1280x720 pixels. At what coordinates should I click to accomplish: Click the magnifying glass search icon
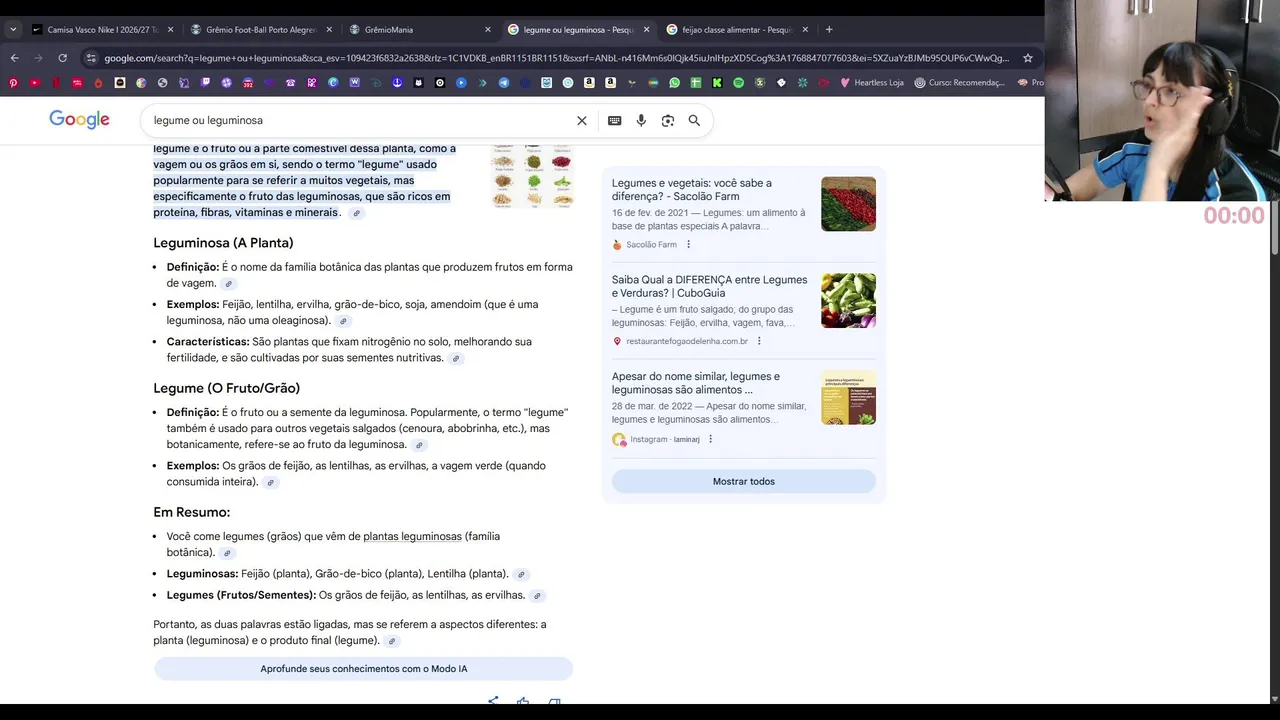694,120
